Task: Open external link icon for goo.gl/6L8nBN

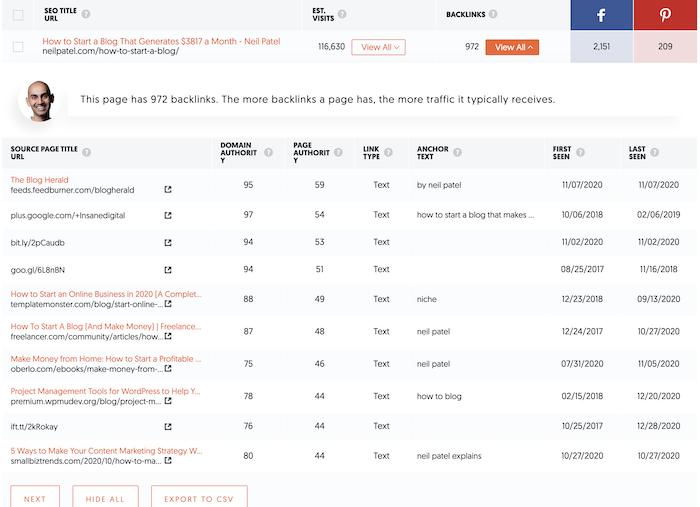Action: [x=168, y=270]
